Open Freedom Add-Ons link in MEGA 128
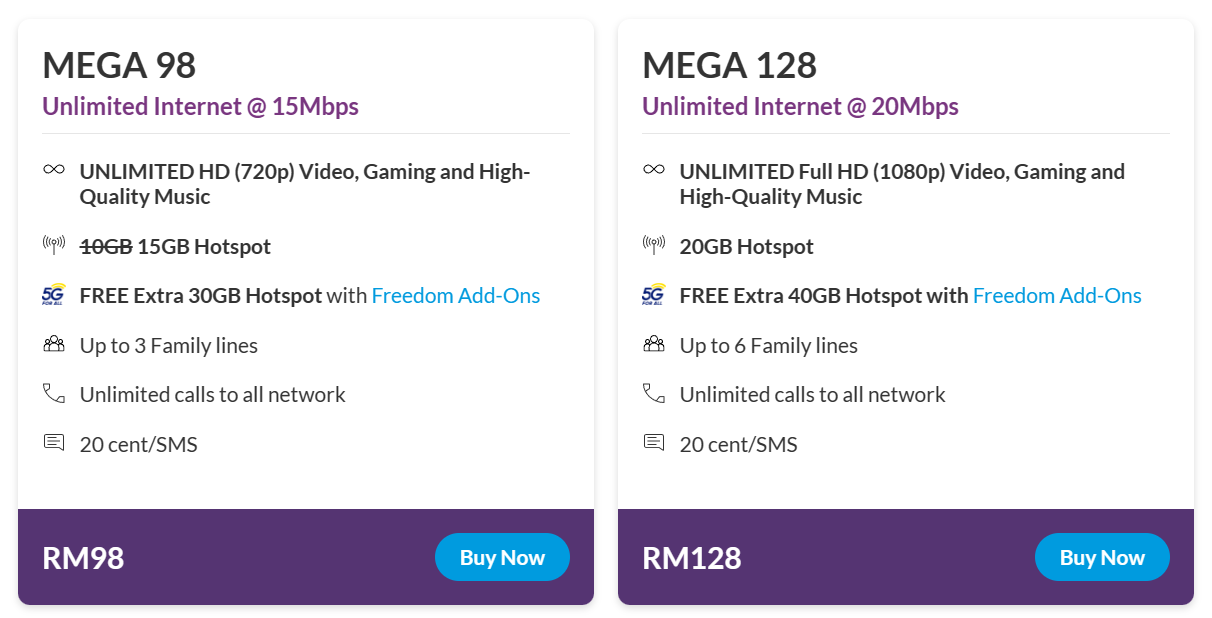Viewport: 1212px width, 618px height. tap(1057, 296)
